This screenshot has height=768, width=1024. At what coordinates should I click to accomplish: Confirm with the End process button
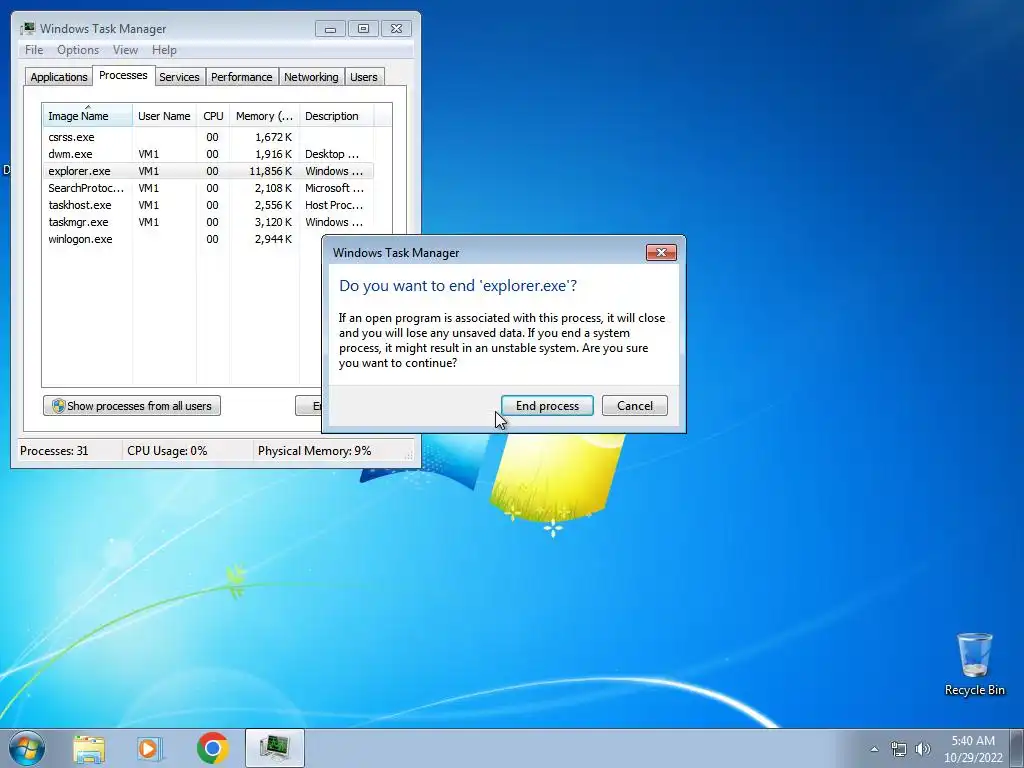click(x=547, y=406)
